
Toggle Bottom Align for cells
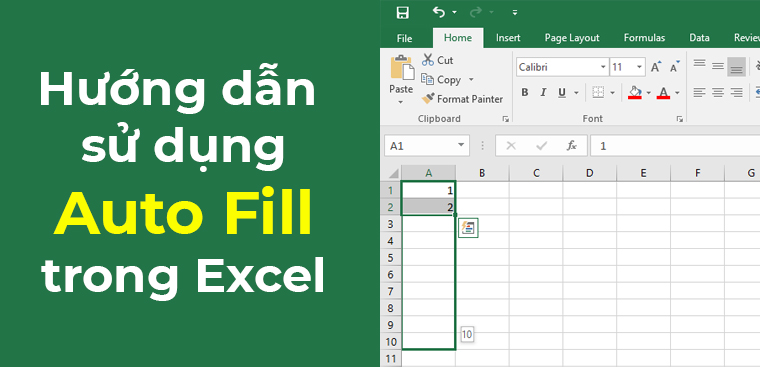coord(736,67)
